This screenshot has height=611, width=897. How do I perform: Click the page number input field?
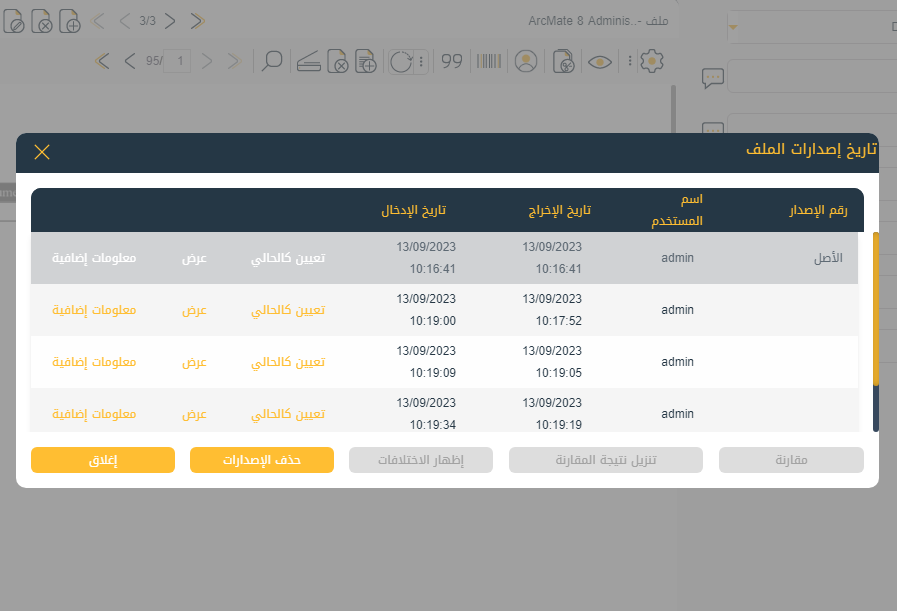click(x=180, y=62)
